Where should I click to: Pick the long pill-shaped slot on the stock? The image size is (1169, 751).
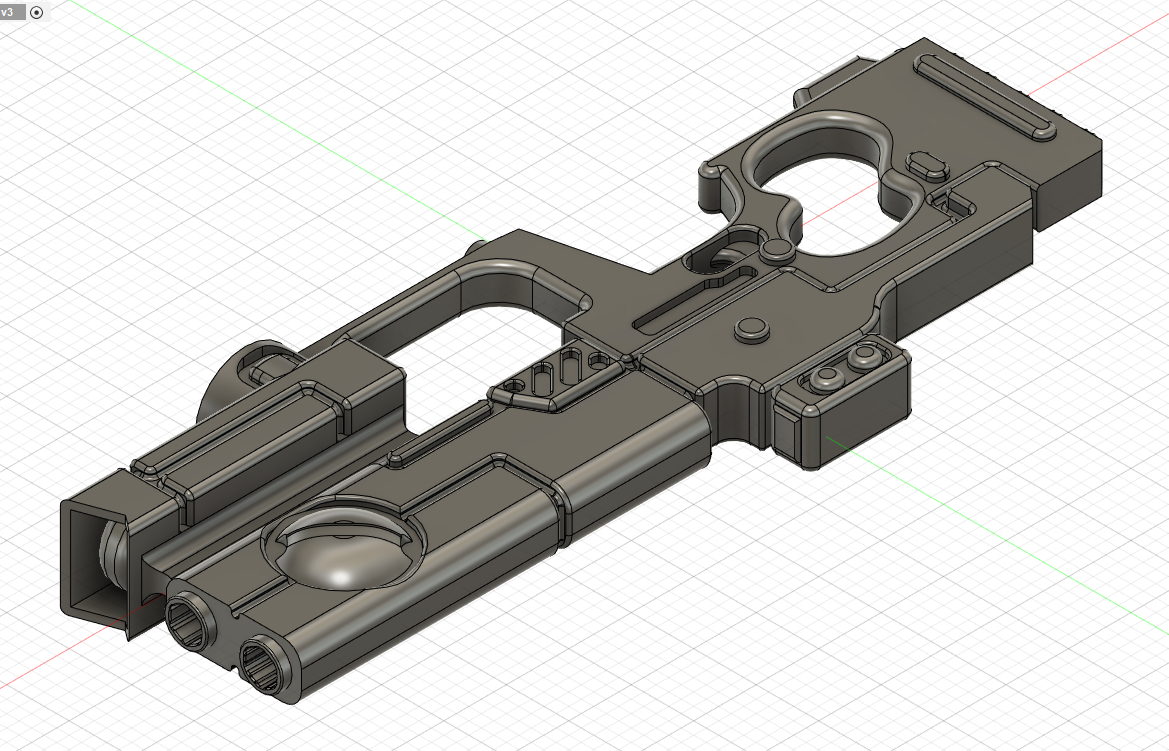click(986, 97)
